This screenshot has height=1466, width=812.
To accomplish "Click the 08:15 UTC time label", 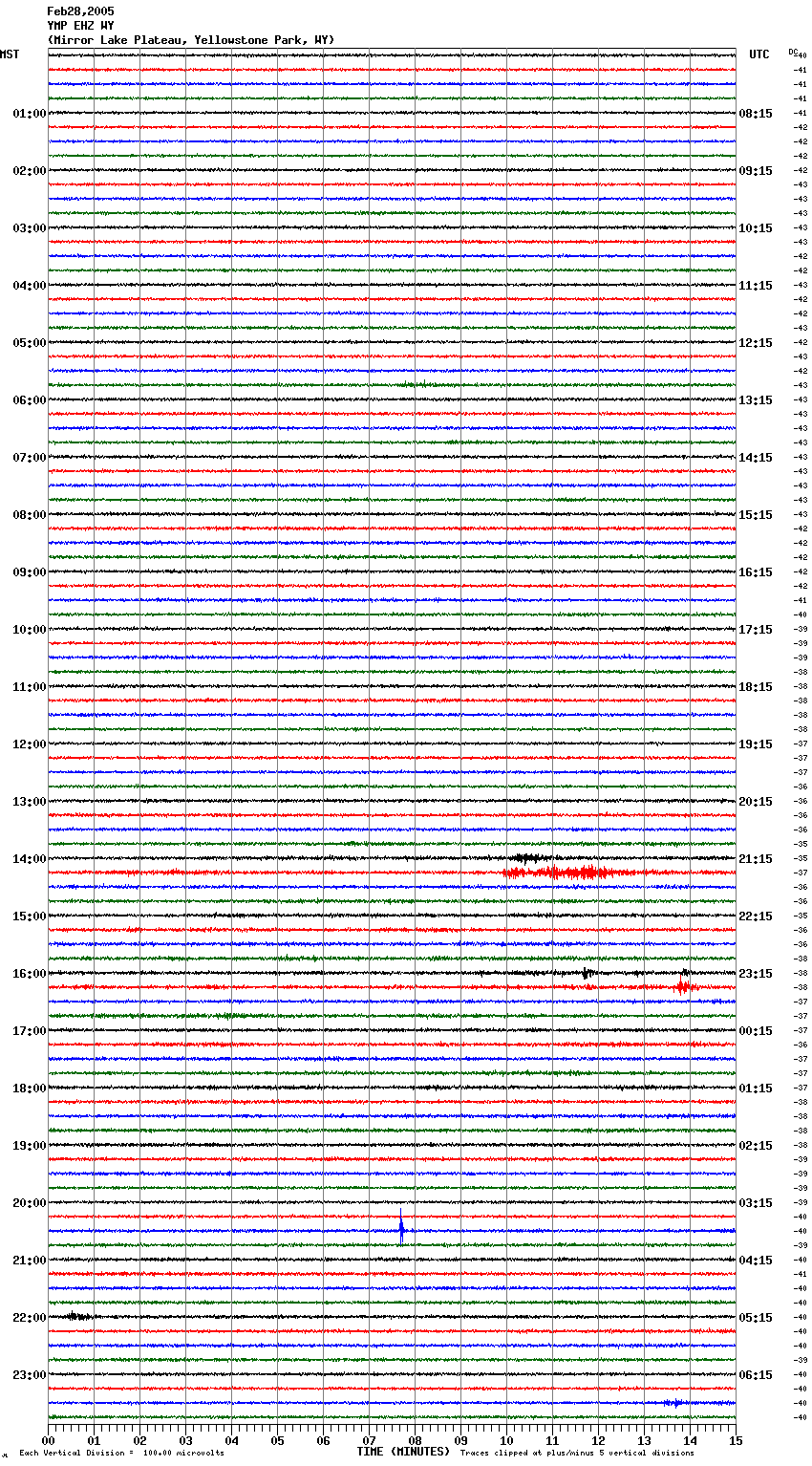I will click(756, 114).
